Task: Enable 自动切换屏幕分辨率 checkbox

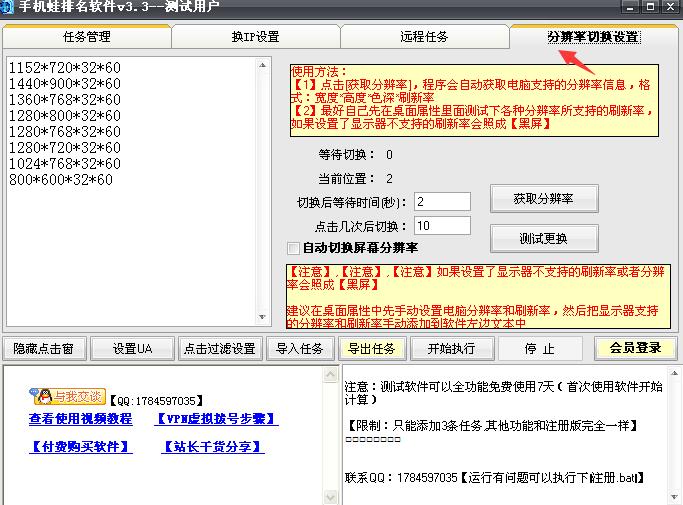Action: [293, 248]
